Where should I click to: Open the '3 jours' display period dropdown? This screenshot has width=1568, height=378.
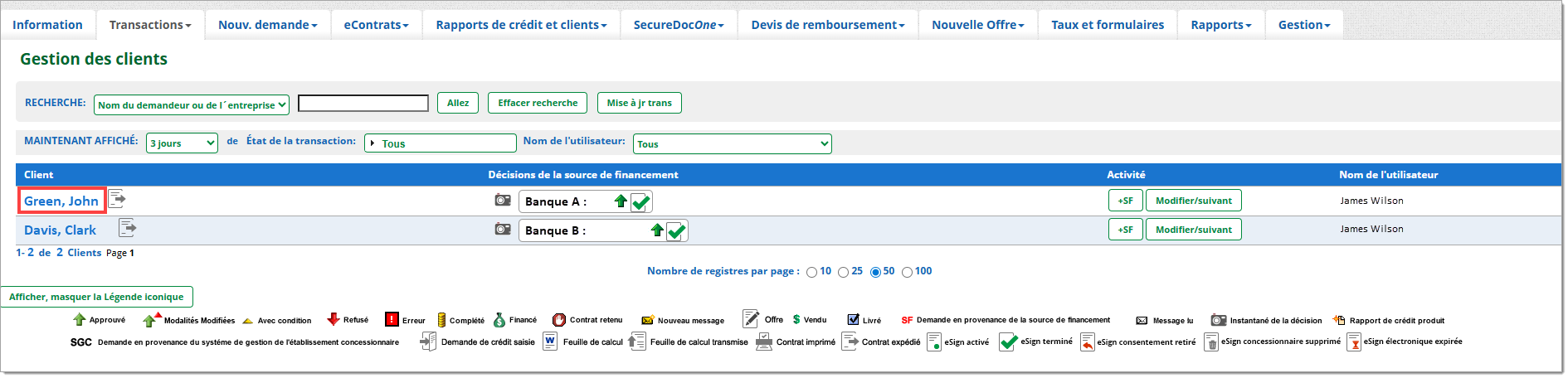point(182,143)
